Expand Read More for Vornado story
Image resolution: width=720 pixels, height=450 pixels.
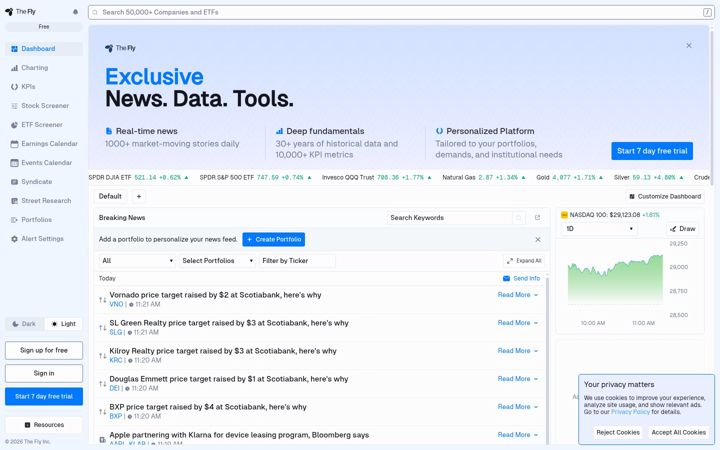tap(518, 295)
